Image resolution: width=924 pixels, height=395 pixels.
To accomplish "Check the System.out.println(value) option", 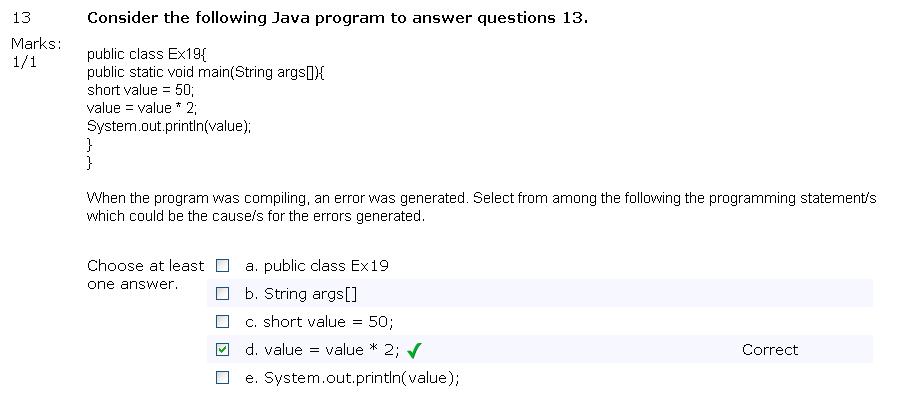I will coord(222,377).
